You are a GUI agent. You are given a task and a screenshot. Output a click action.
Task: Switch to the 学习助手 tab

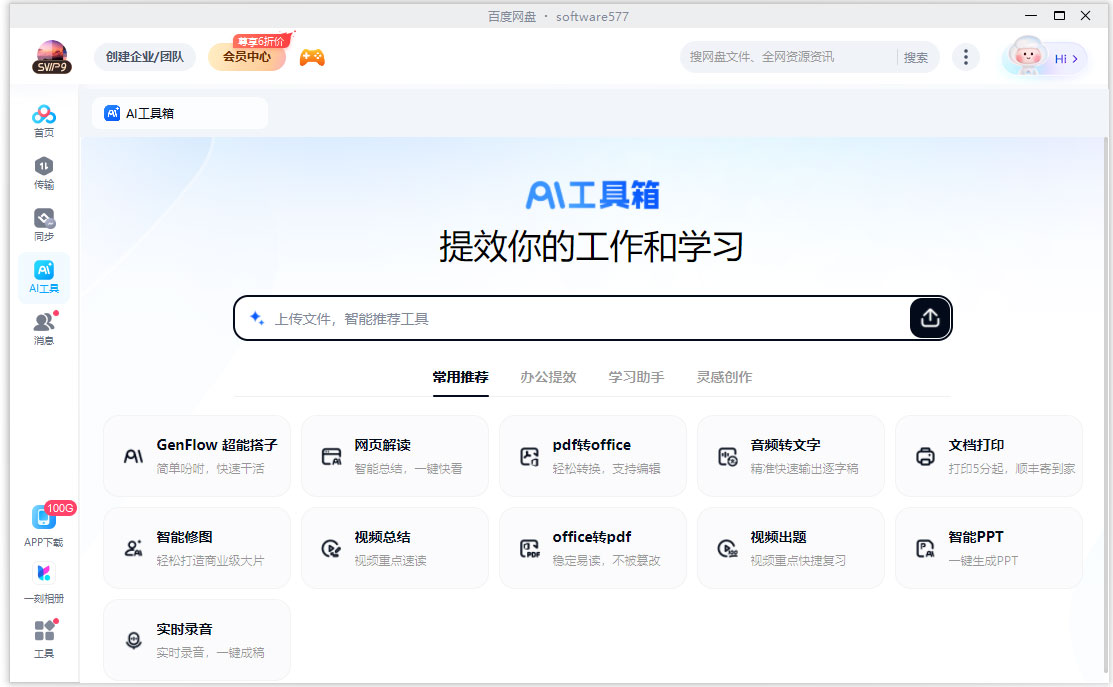636,378
